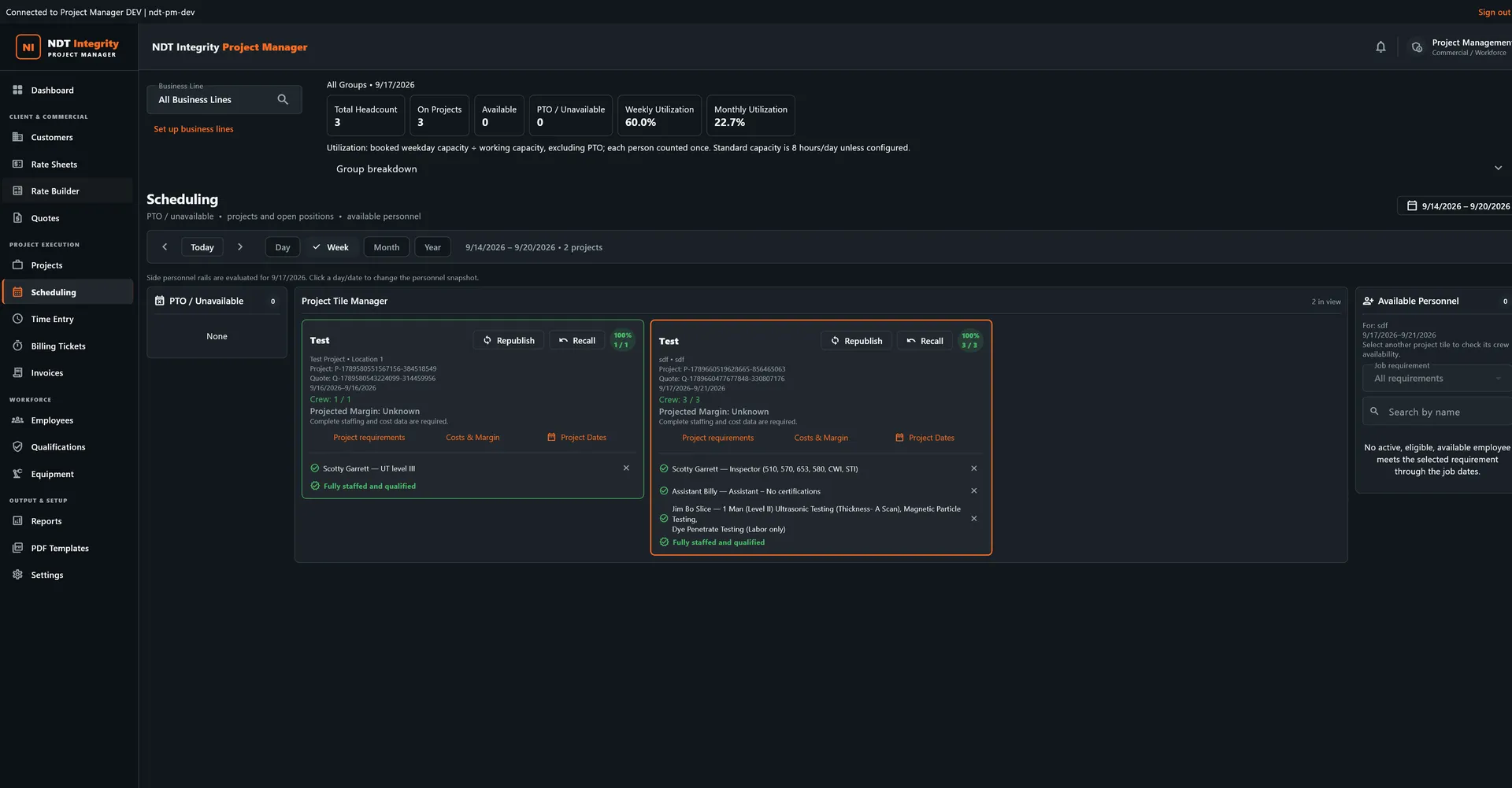This screenshot has height=788, width=1512.
Task: Click the Customers sidebar icon
Action: pyautogui.click(x=17, y=137)
